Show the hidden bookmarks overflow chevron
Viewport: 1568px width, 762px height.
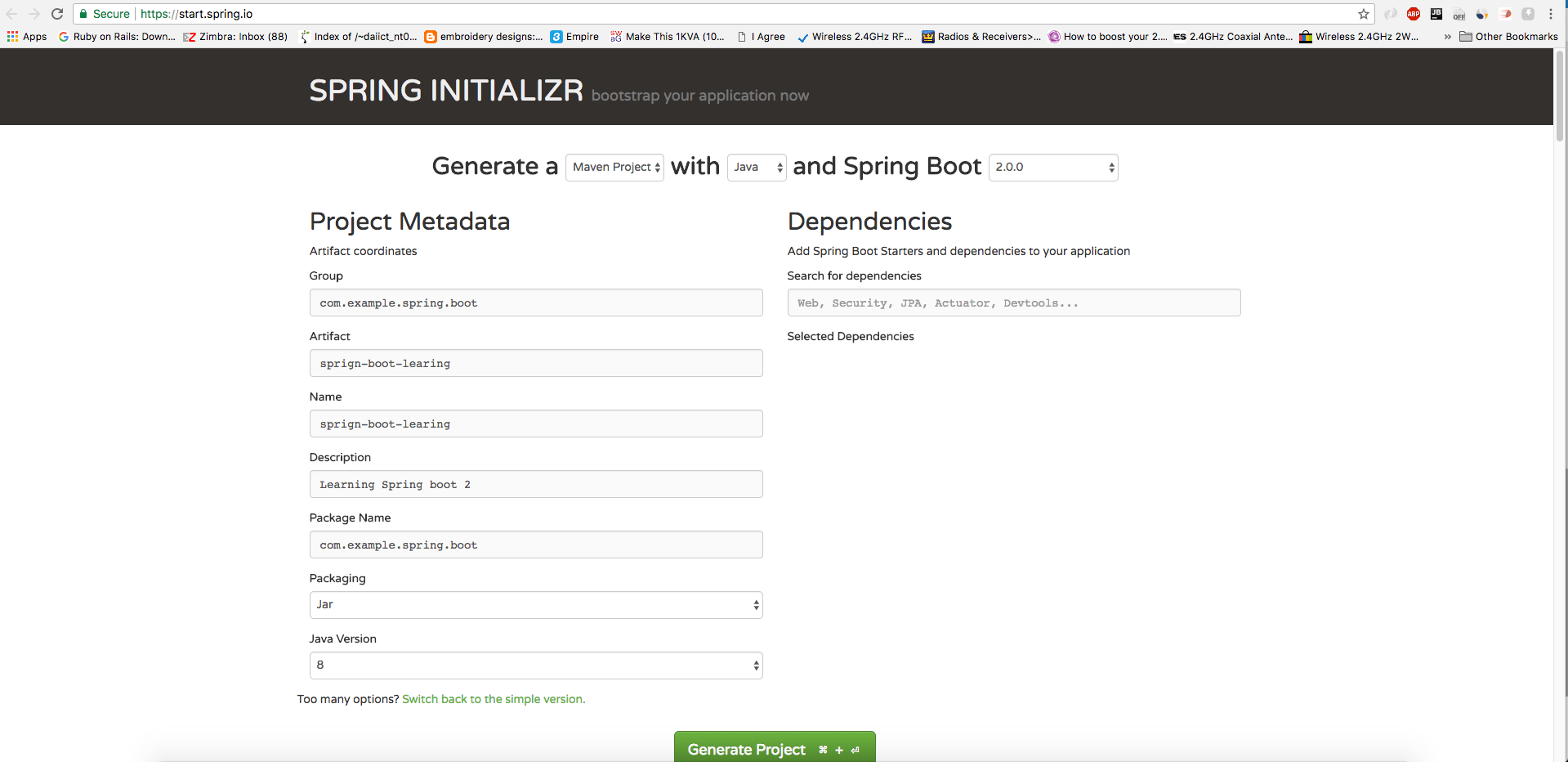1448,37
